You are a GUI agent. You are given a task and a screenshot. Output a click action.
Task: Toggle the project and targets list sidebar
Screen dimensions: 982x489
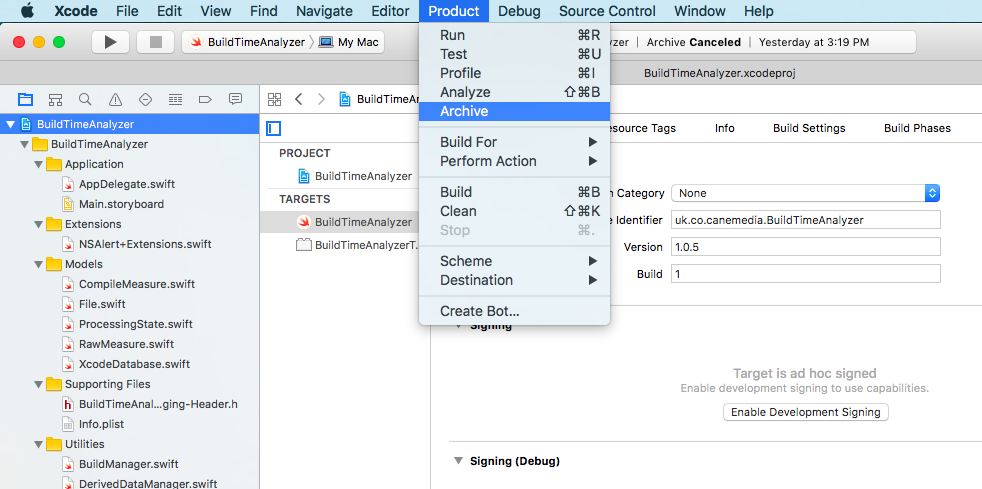(273, 128)
